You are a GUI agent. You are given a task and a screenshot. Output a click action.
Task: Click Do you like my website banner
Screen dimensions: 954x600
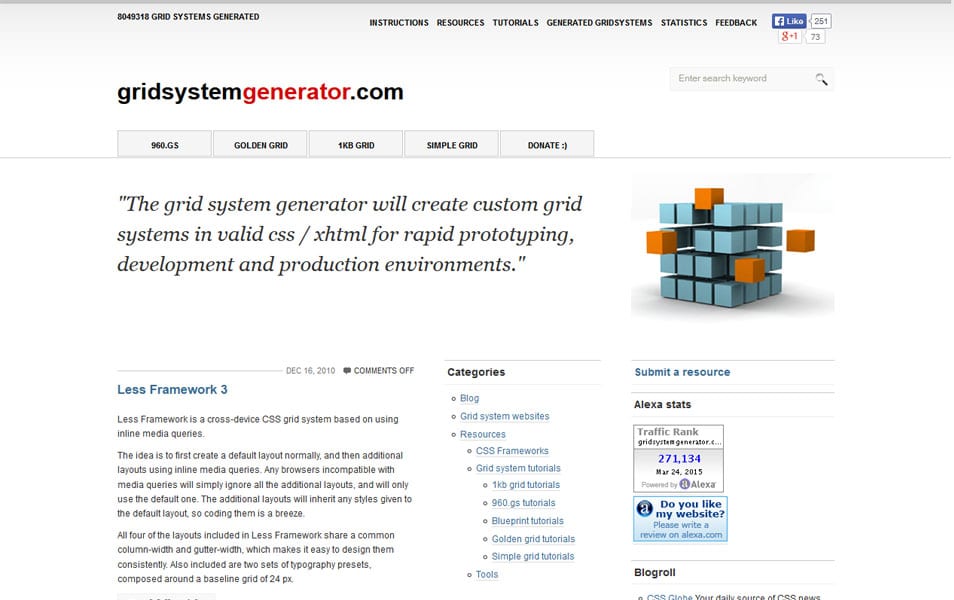680,519
